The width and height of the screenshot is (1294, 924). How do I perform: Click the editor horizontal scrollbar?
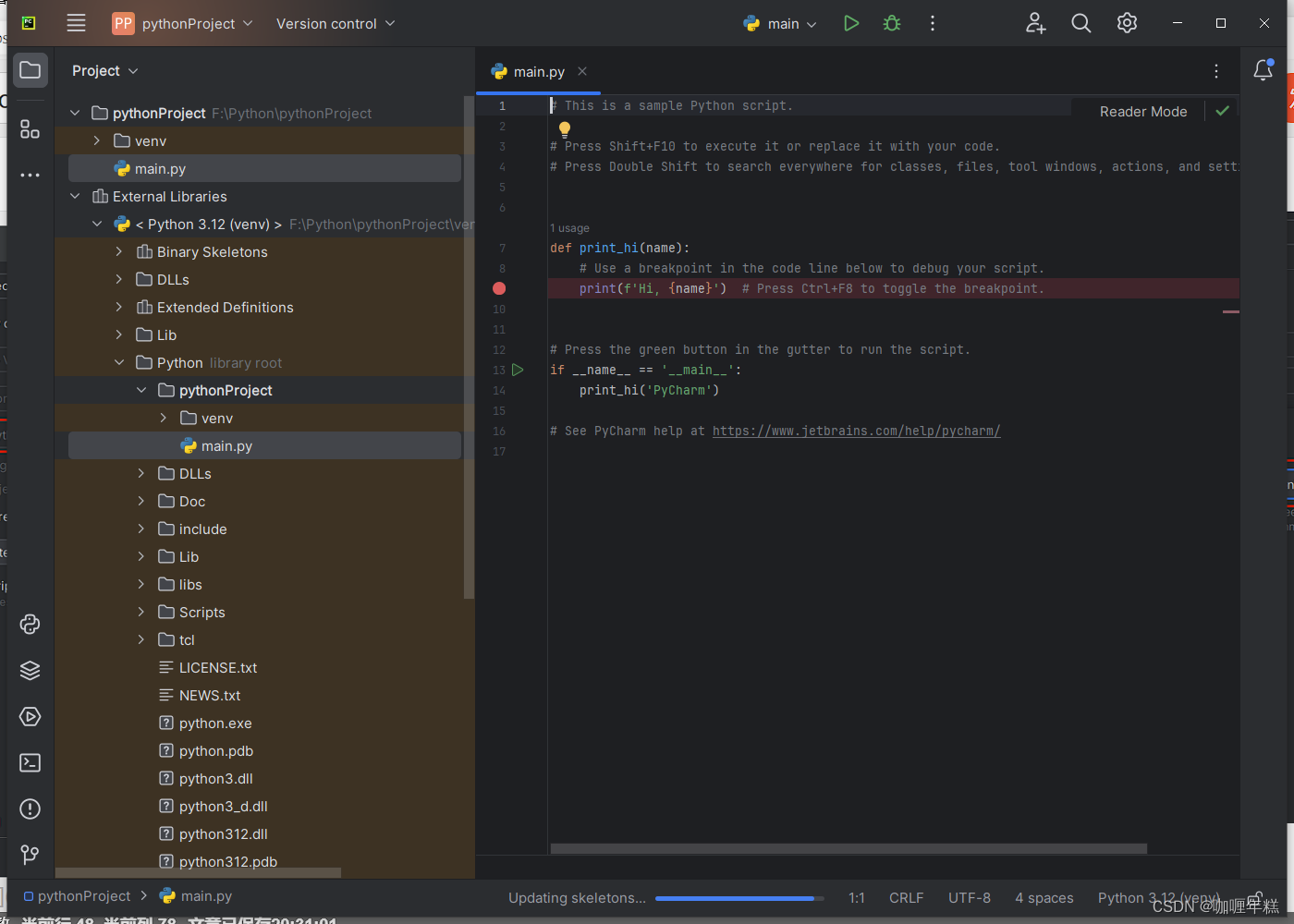point(848,848)
